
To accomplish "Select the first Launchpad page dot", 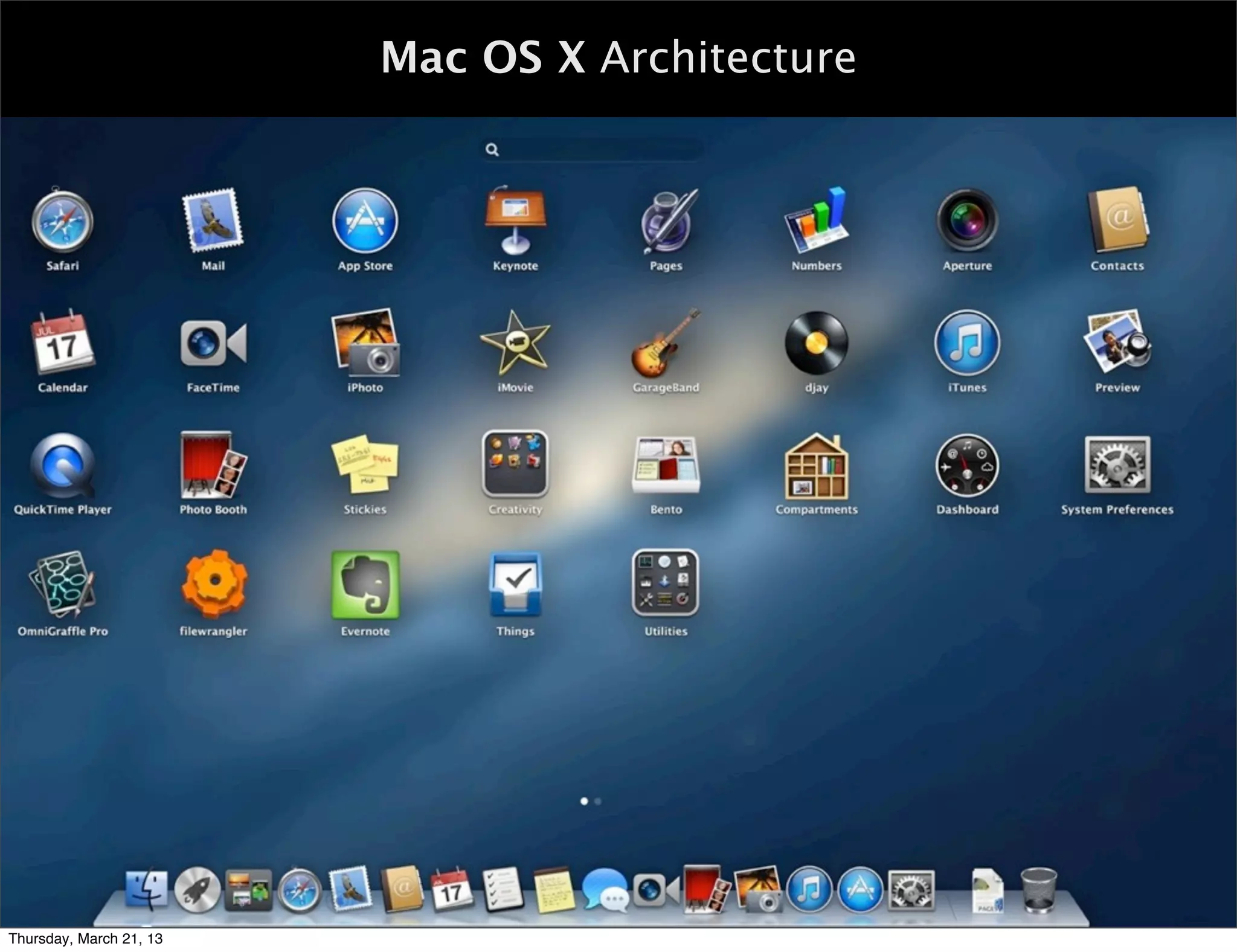I will pyautogui.click(x=584, y=802).
